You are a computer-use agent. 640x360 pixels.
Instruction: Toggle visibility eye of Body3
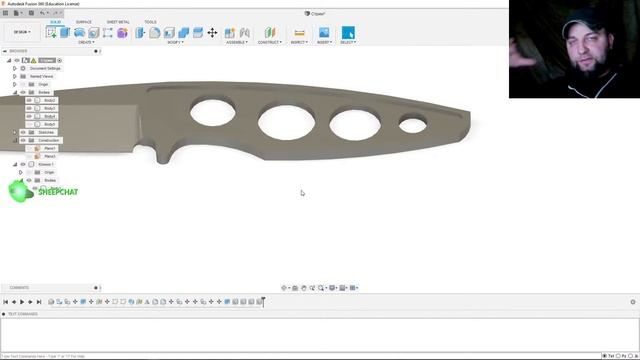click(x=29, y=108)
